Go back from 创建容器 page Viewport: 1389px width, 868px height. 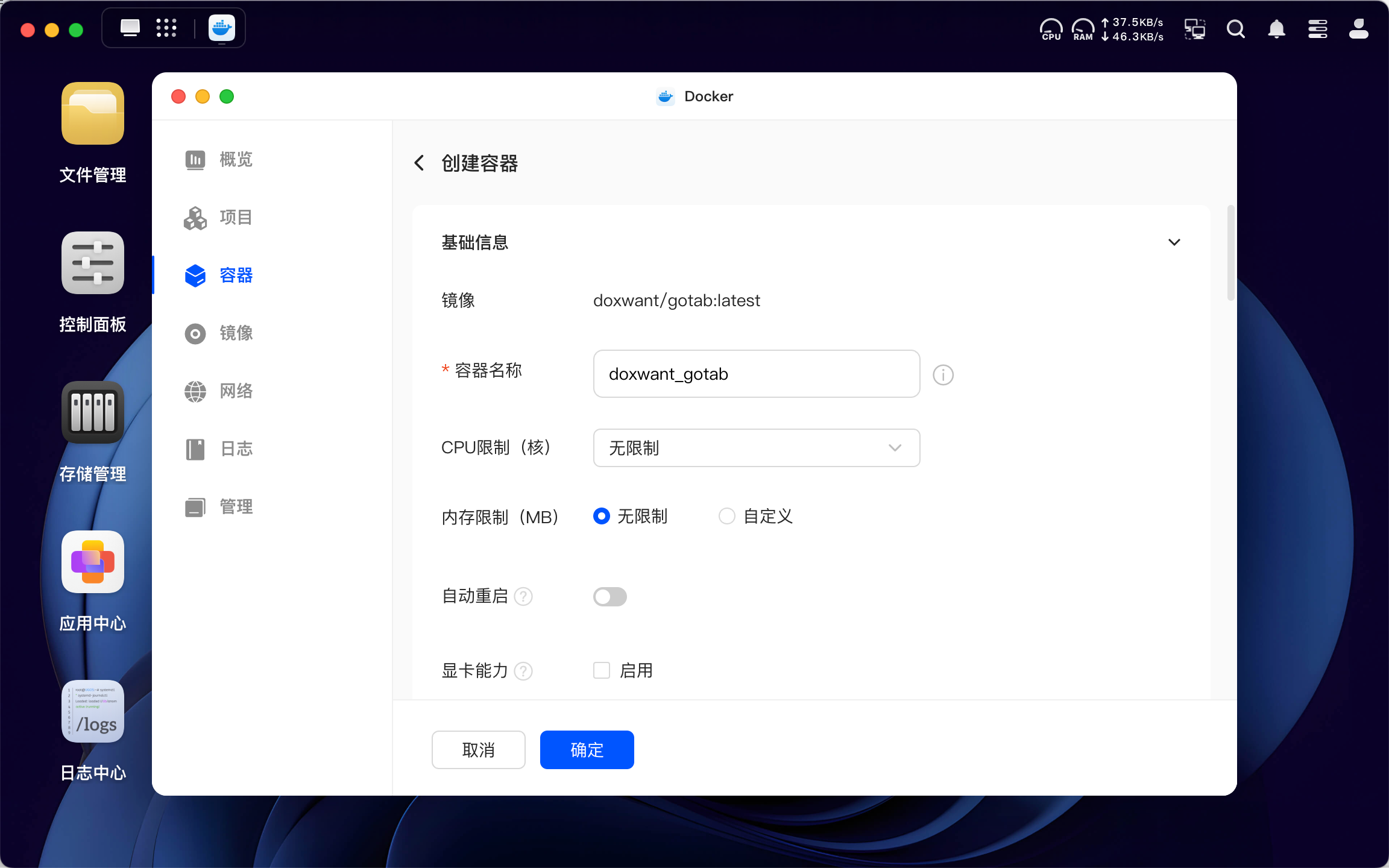[419, 163]
